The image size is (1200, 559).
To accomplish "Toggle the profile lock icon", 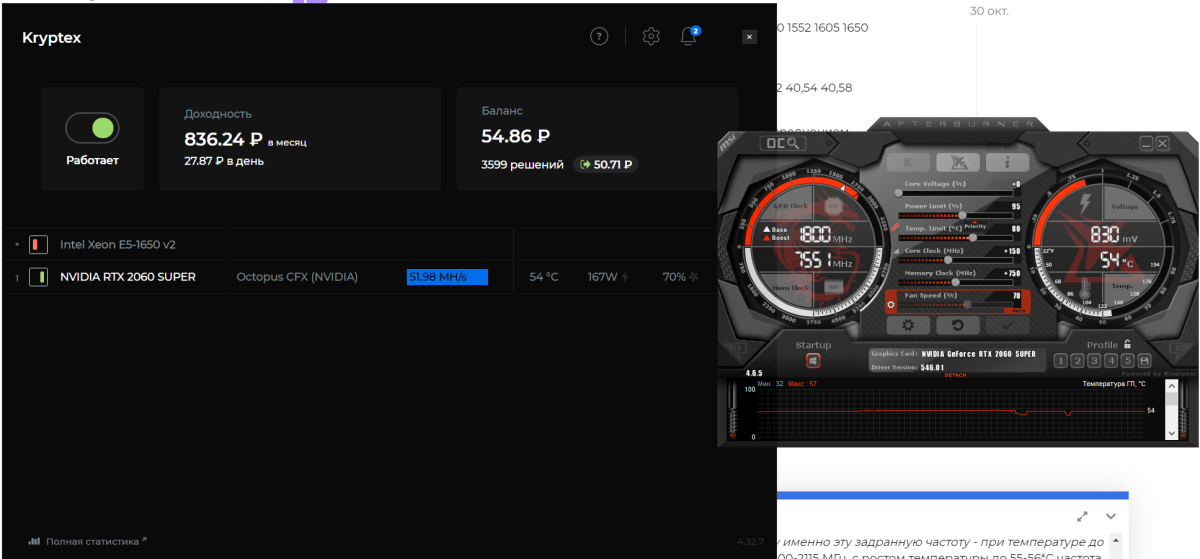I will click(x=1127, y=344).
